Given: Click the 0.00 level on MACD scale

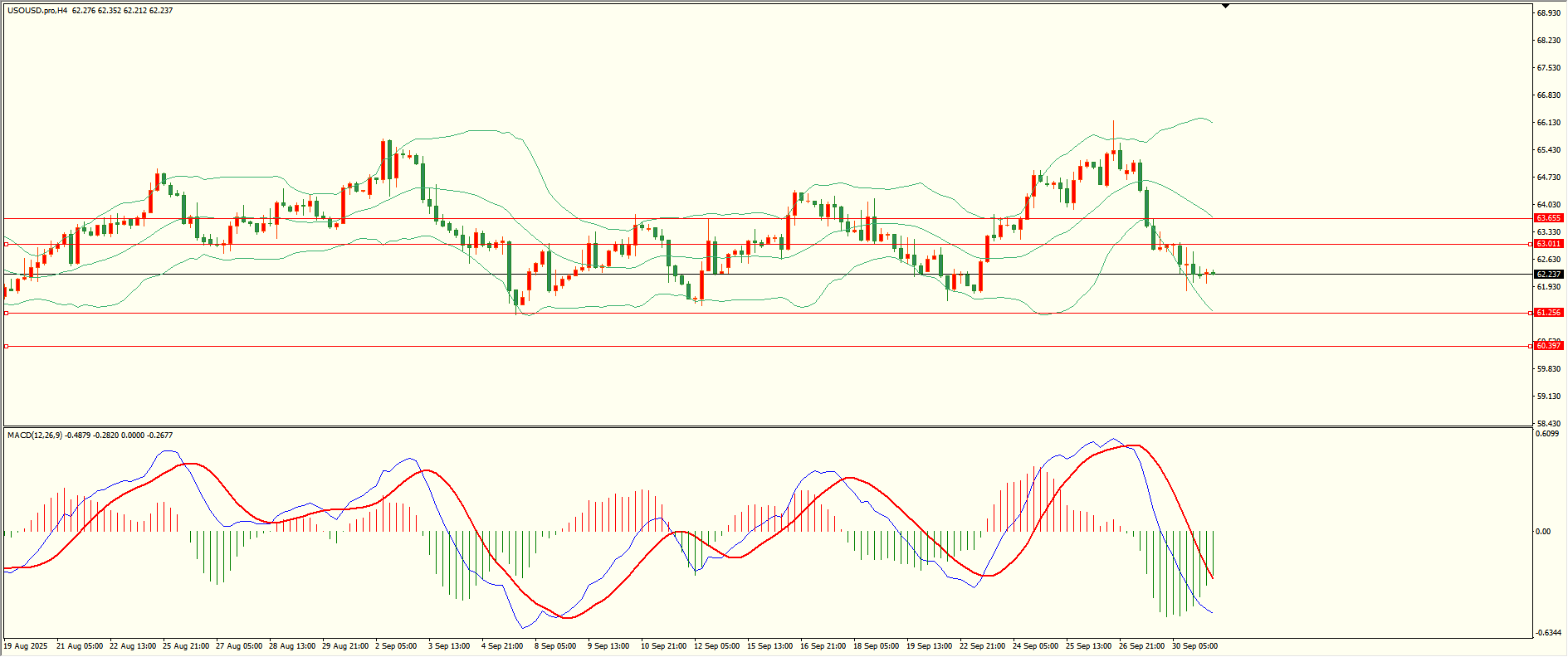Looking at the screenshot, I should [x=1543, y=532].
